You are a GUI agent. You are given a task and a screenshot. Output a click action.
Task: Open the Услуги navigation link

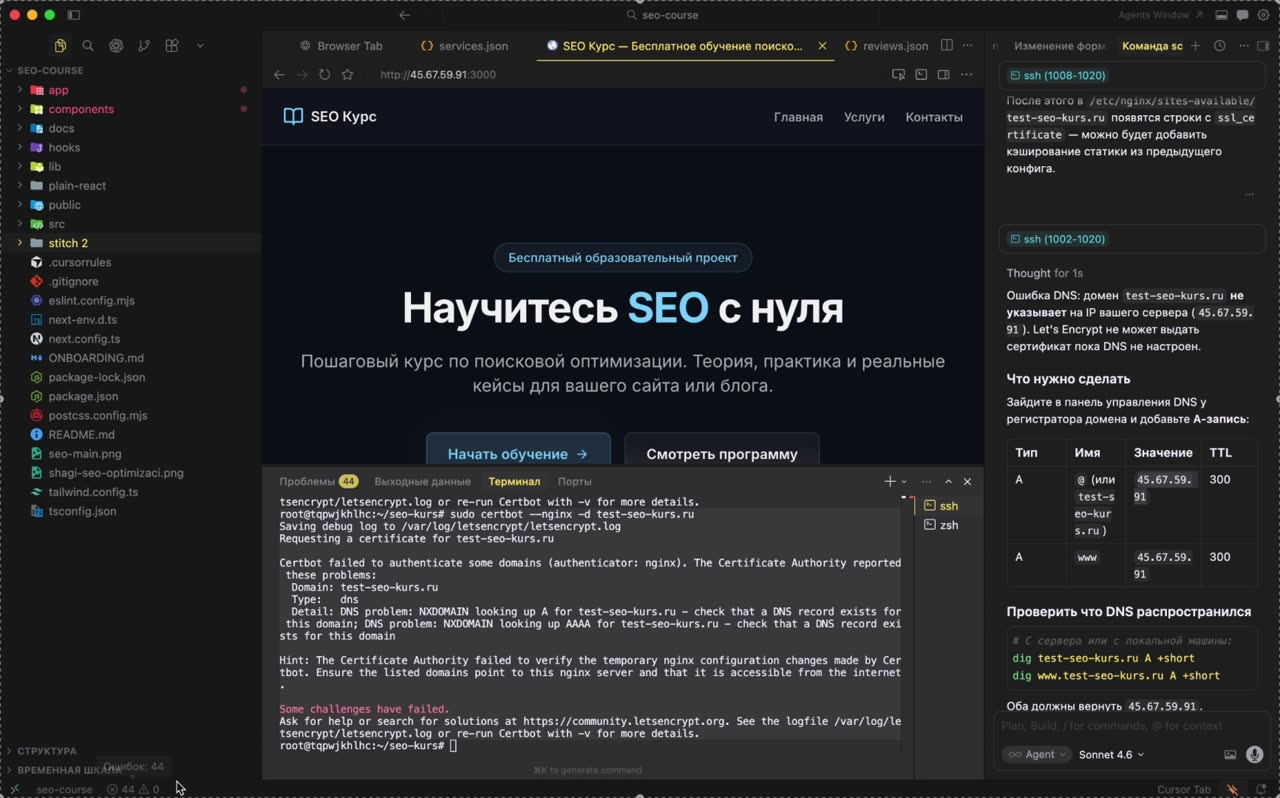point(864,117)
